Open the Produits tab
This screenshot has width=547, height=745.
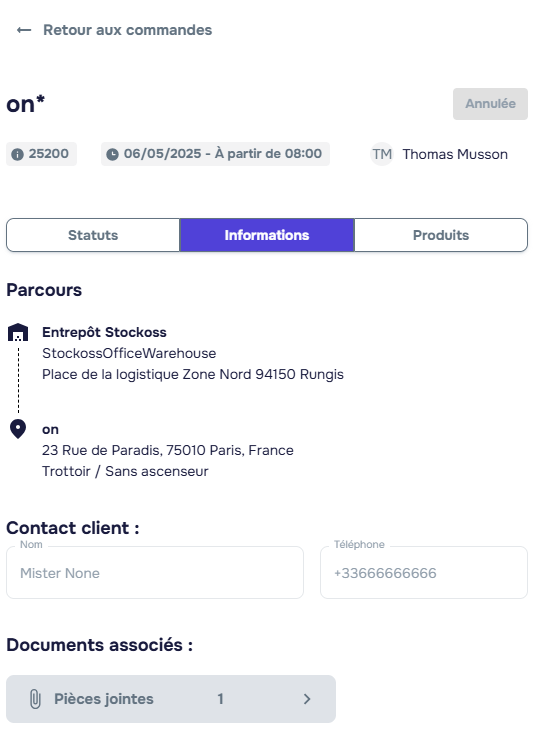pyautogui.click(x=441, y=235)
